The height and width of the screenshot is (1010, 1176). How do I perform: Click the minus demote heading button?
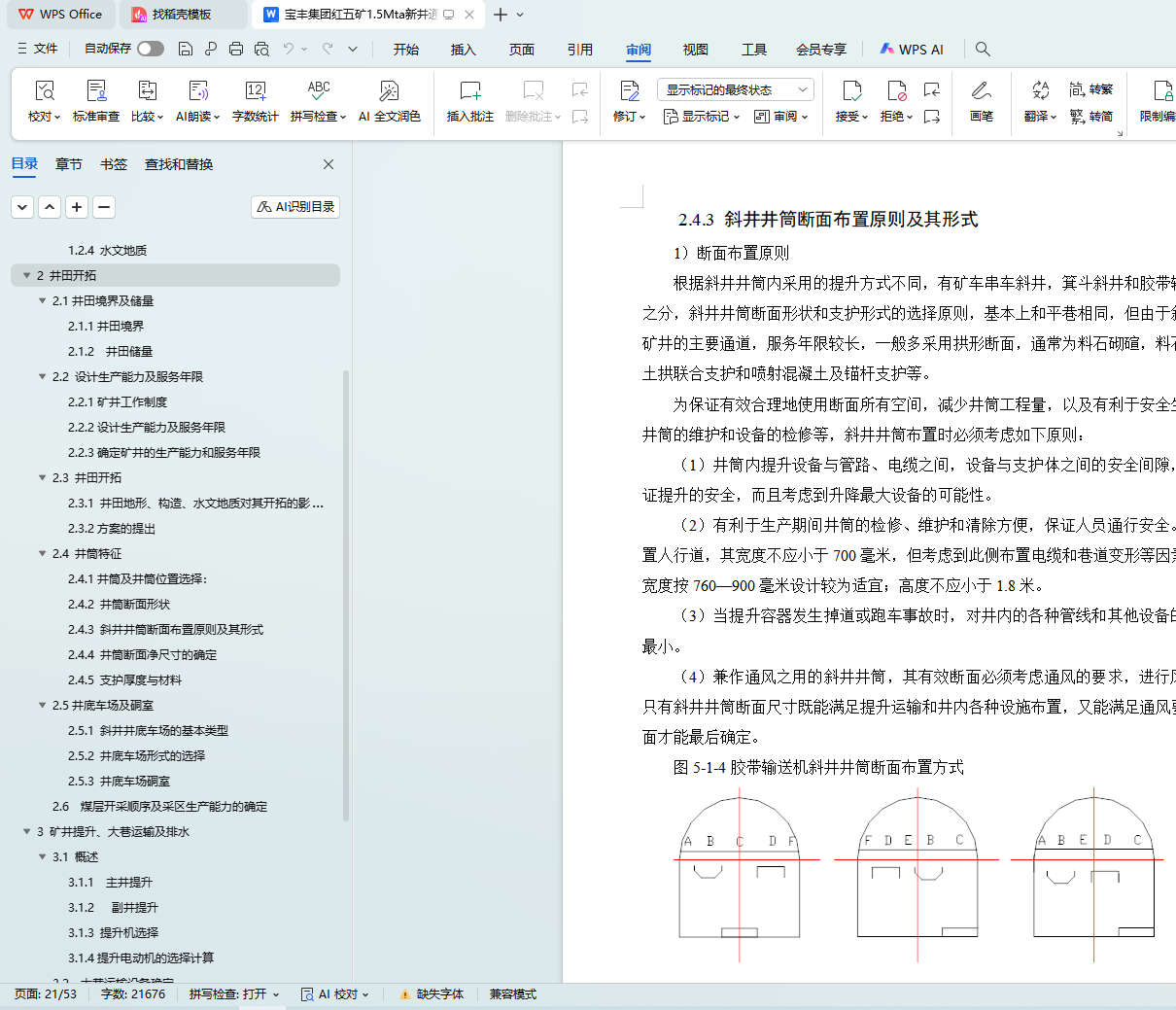(x=104, y=206)
